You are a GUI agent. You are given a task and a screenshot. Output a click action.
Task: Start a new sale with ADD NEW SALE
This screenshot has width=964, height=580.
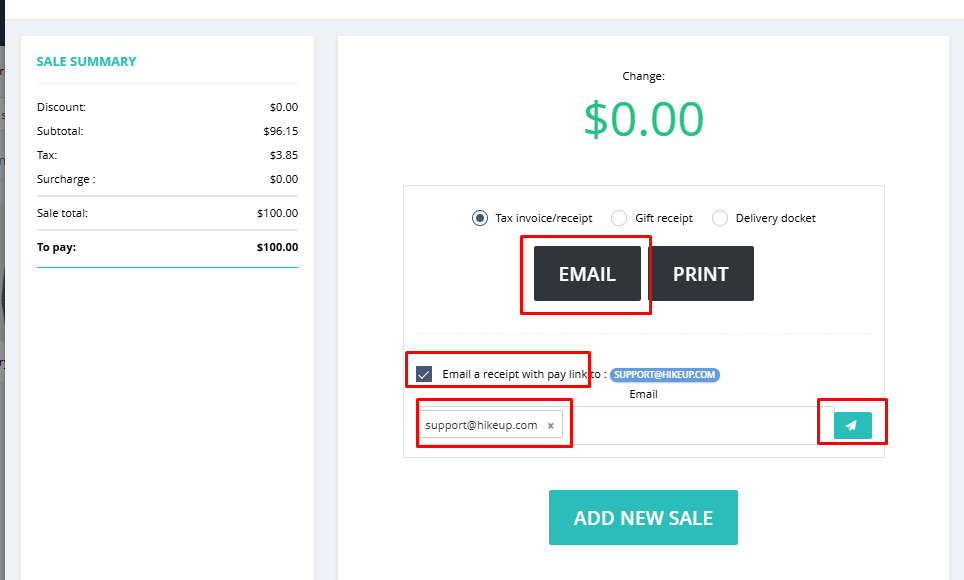pos(643,518)
